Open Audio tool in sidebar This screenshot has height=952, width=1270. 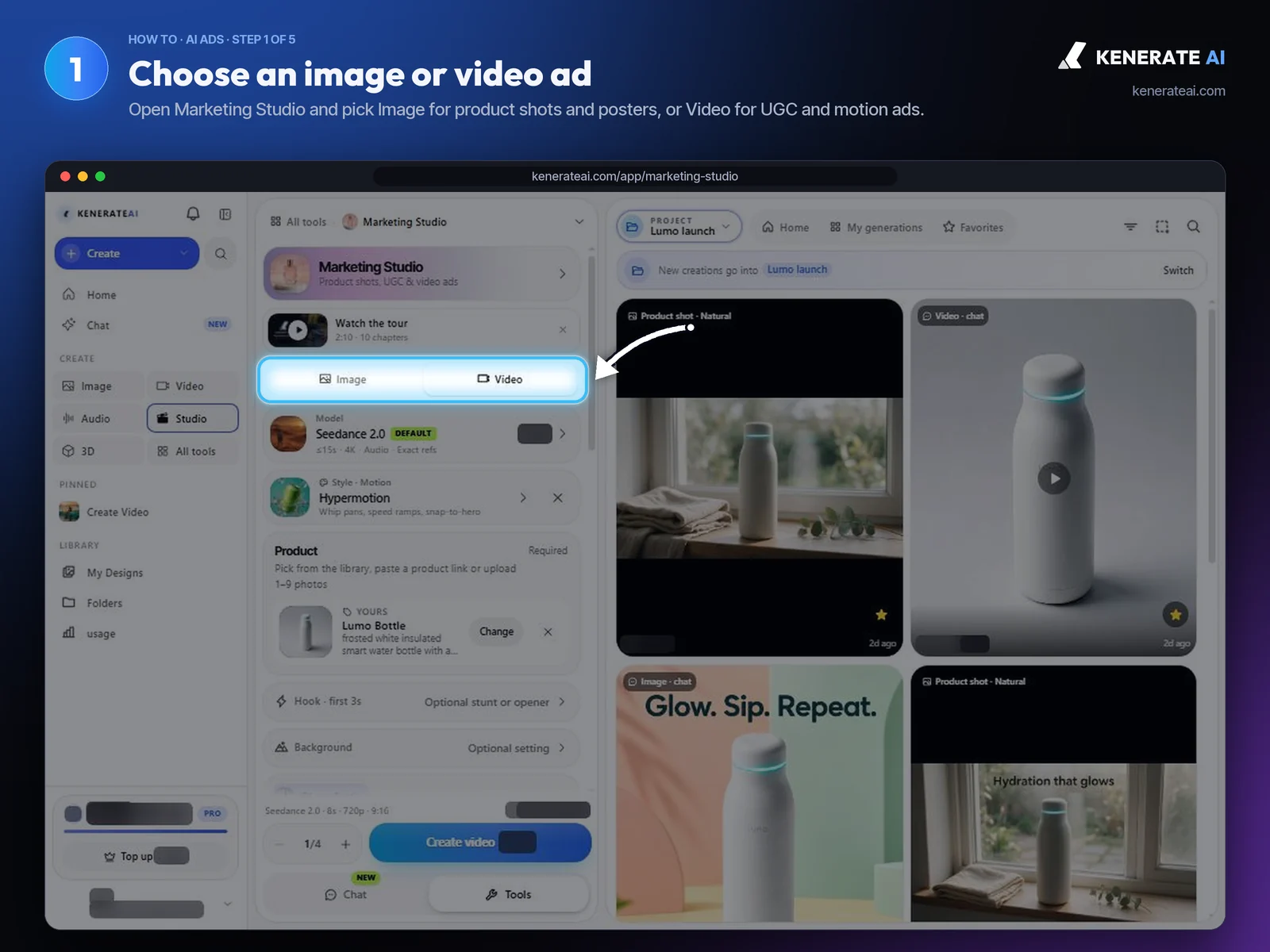(x=100, y=418)
